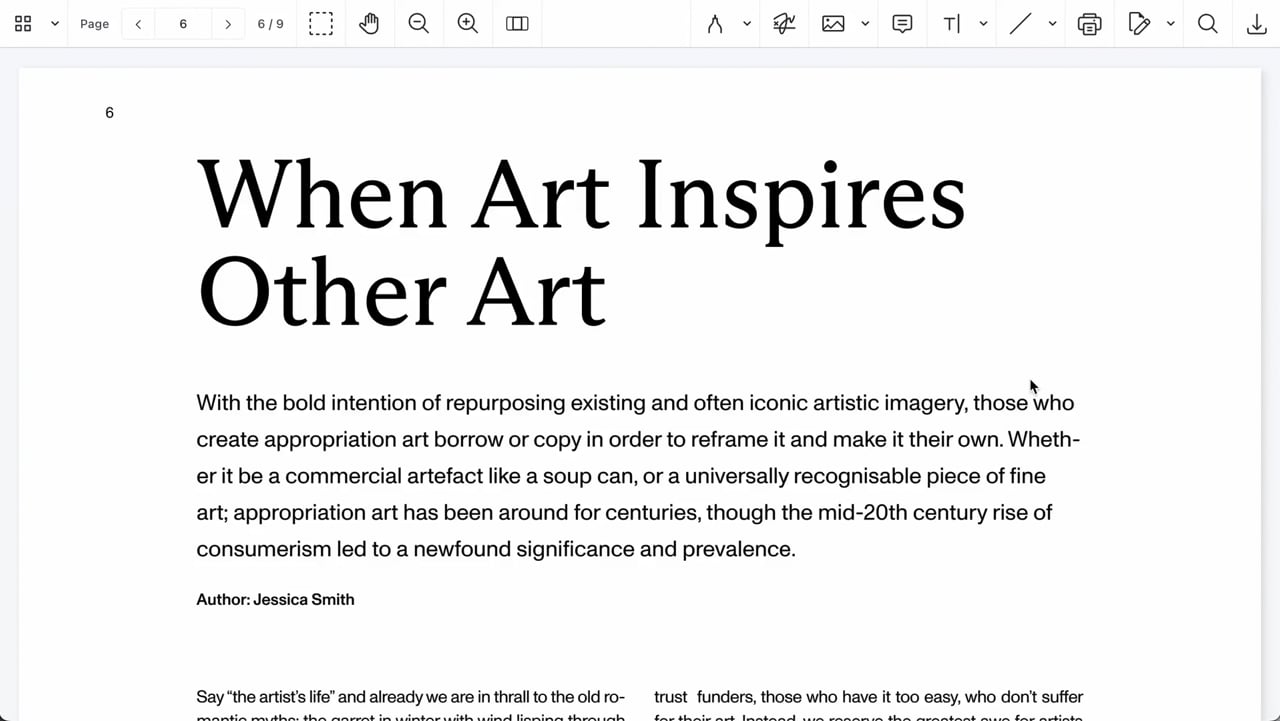Click the column line starting "Say "the artist's life""
The height and width of the screenshot is (721, 1280).
411,697
